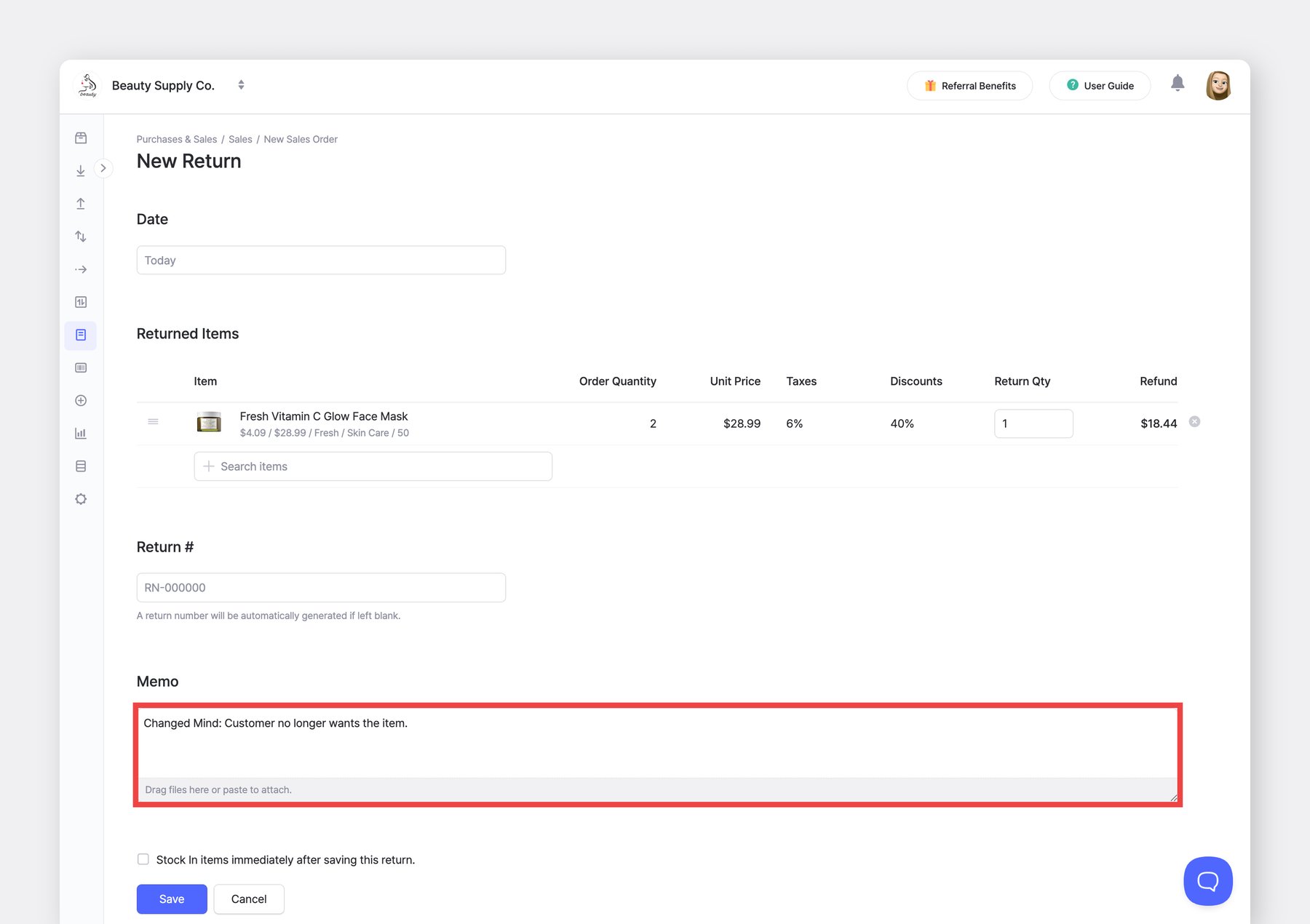The width and height of the screenshot is (1310, 924).
Task: Enable Stock In items immediately checkbox
Action: 143,859
